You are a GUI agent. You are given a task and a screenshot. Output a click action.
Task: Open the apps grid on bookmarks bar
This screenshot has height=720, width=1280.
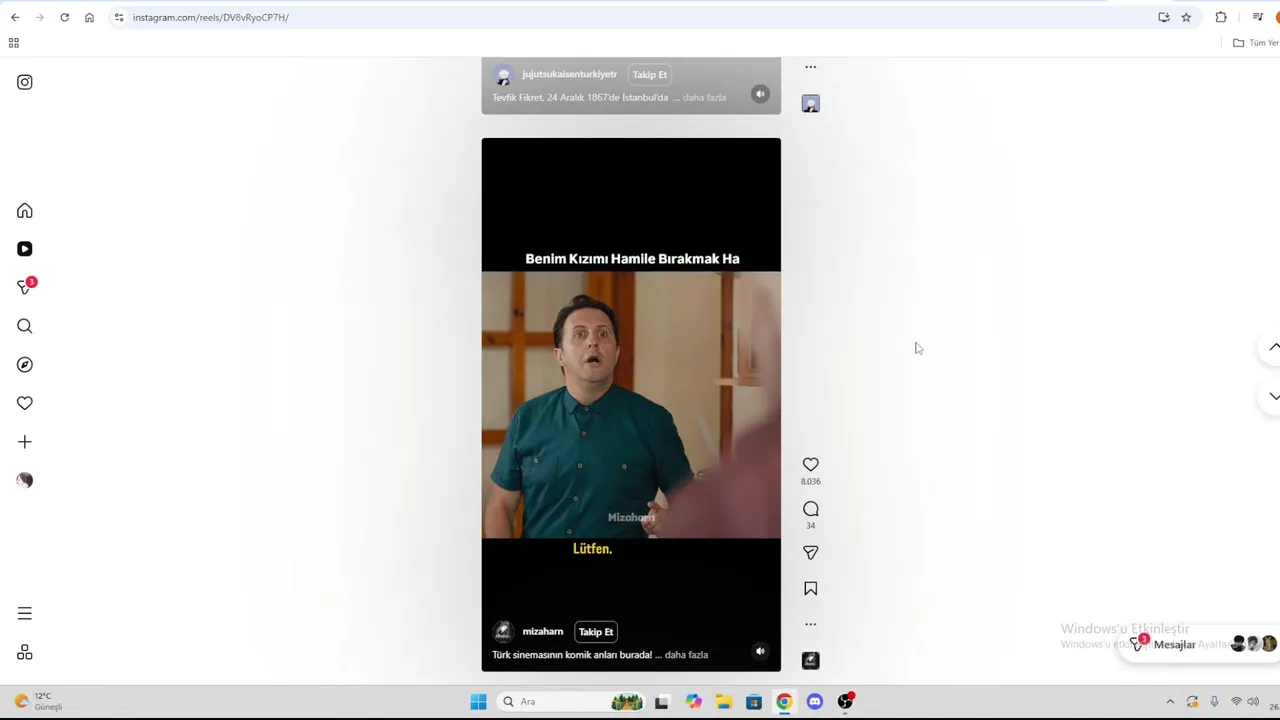coord(14,43)
